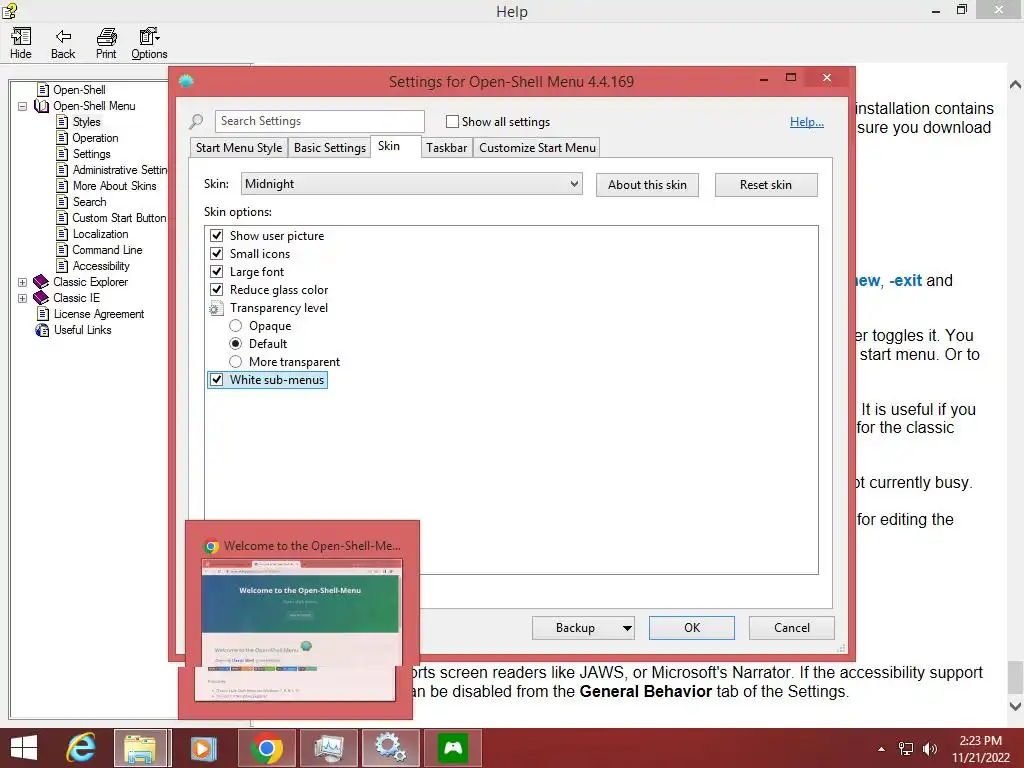
Task: Click the Open-Shell shell icon in settings title bar
Action: [186, 81]
